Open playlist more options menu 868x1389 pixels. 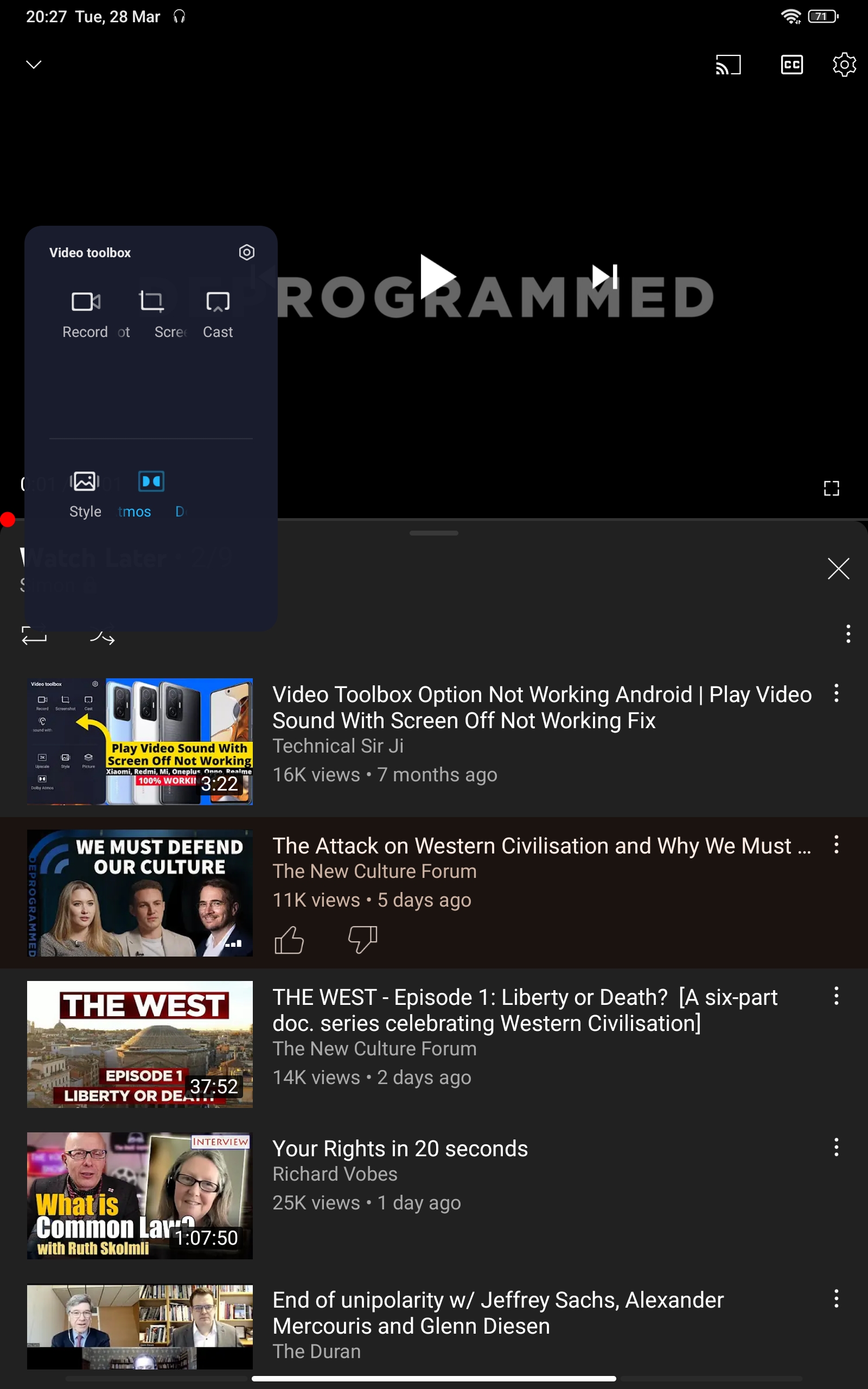click(x=848, y=634)
